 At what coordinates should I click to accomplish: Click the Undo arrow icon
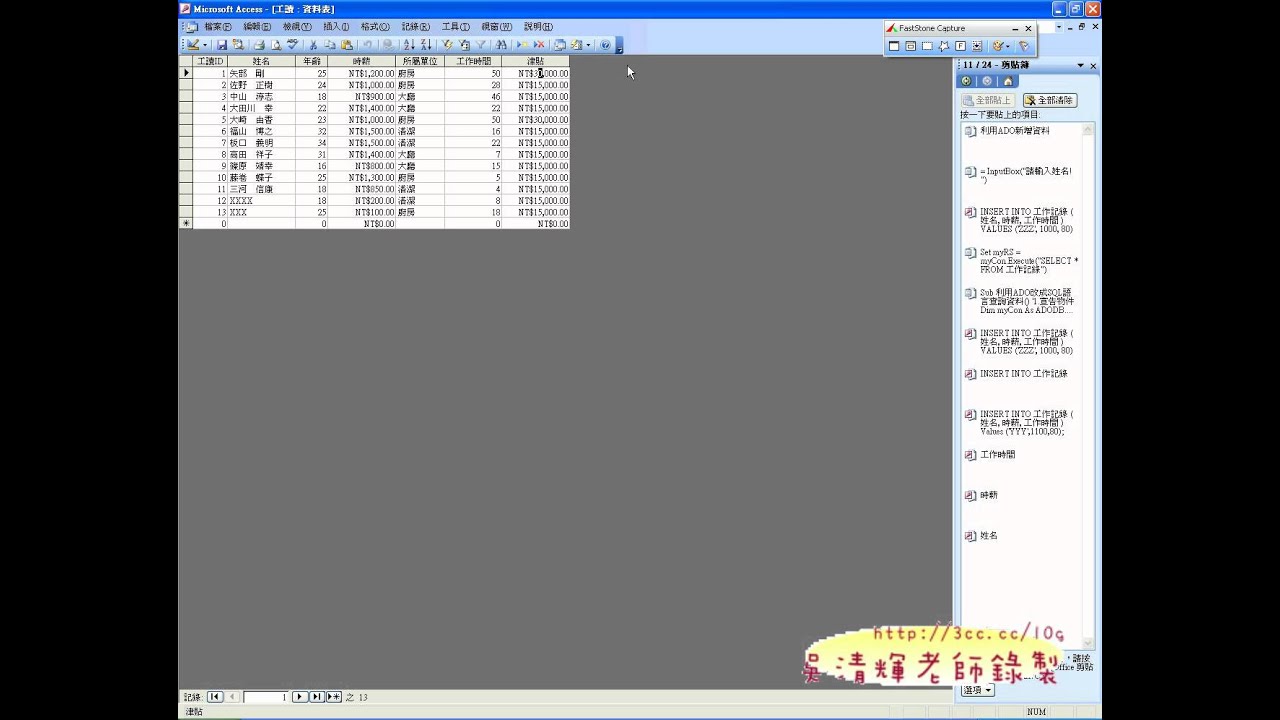368,45
